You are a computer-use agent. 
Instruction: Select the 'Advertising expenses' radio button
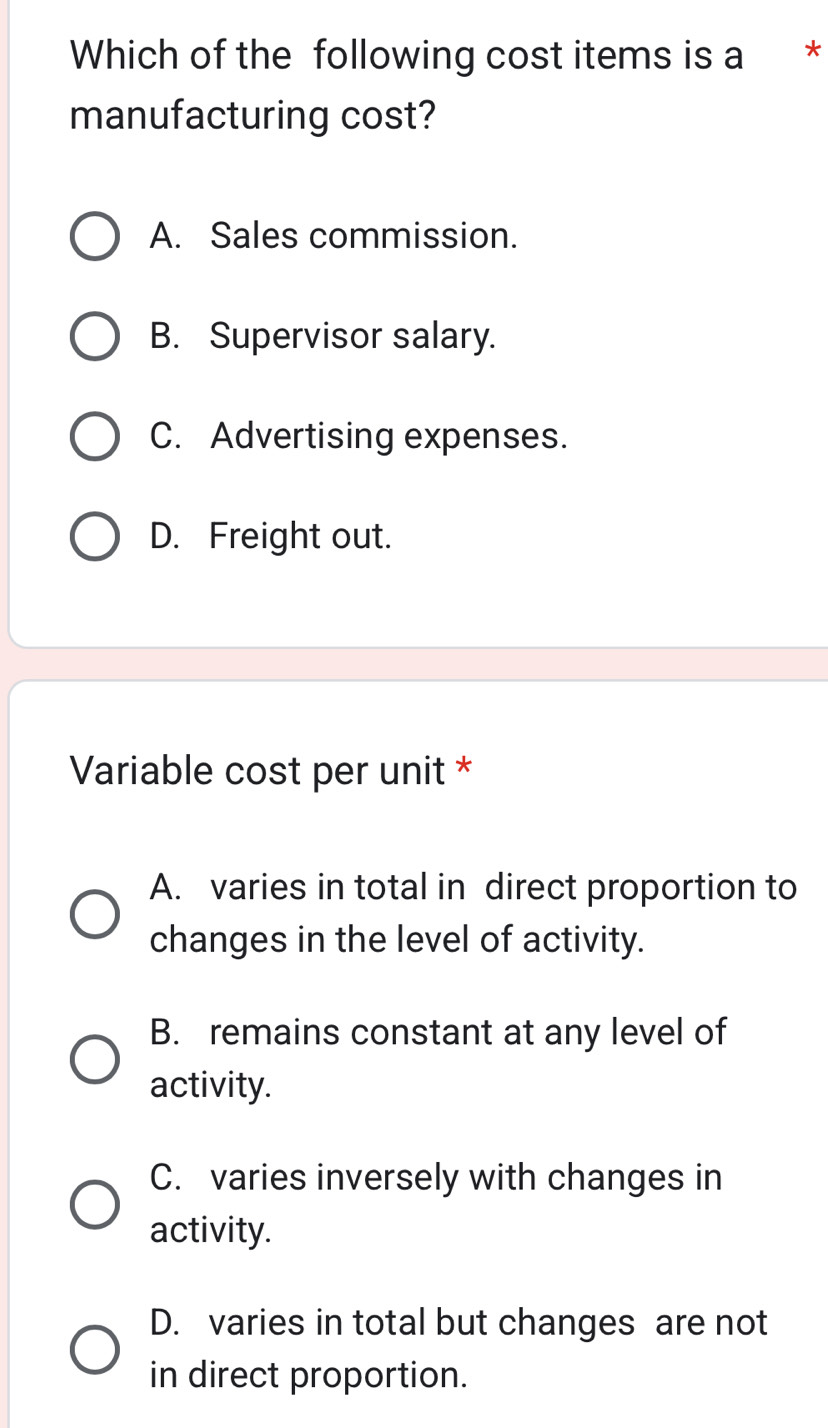click(95, 437)
